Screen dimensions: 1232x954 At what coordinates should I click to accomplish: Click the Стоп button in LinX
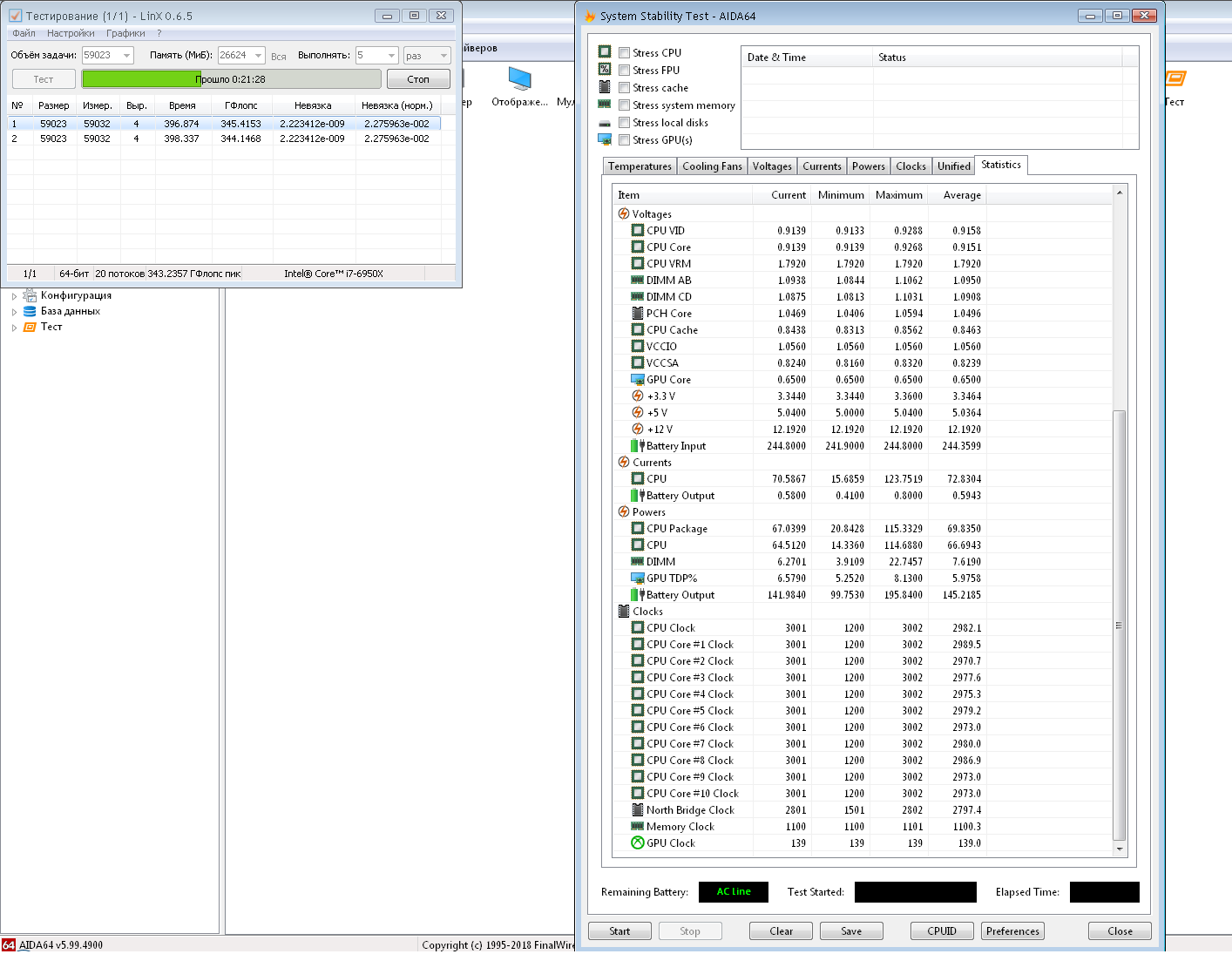pyautogui.click(x=418, y=78)
